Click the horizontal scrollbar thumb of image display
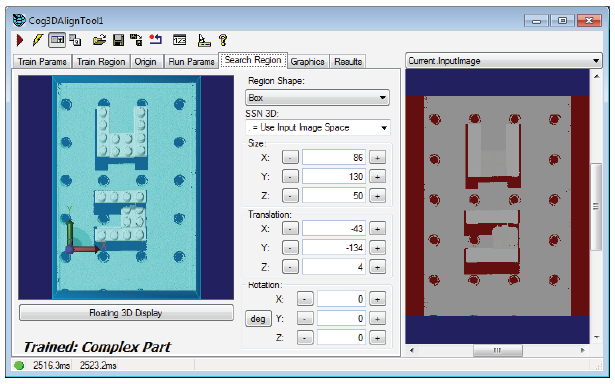615x384 pixels. 497,350
